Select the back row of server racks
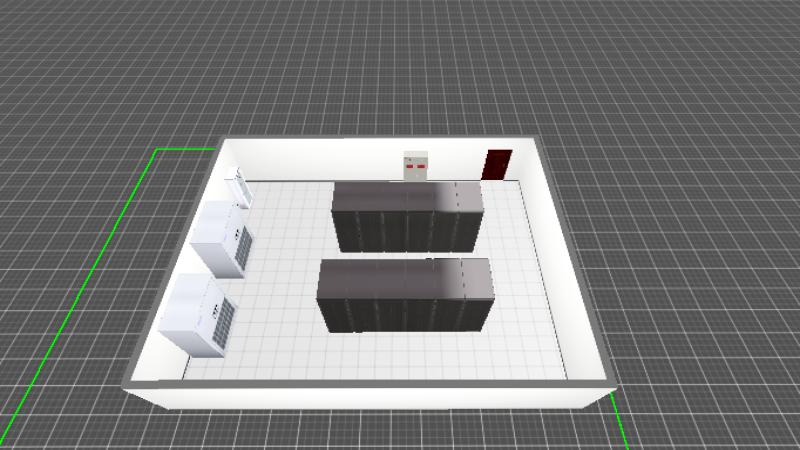This screenshot has width=800, height=450. click(x=407, y=215)
